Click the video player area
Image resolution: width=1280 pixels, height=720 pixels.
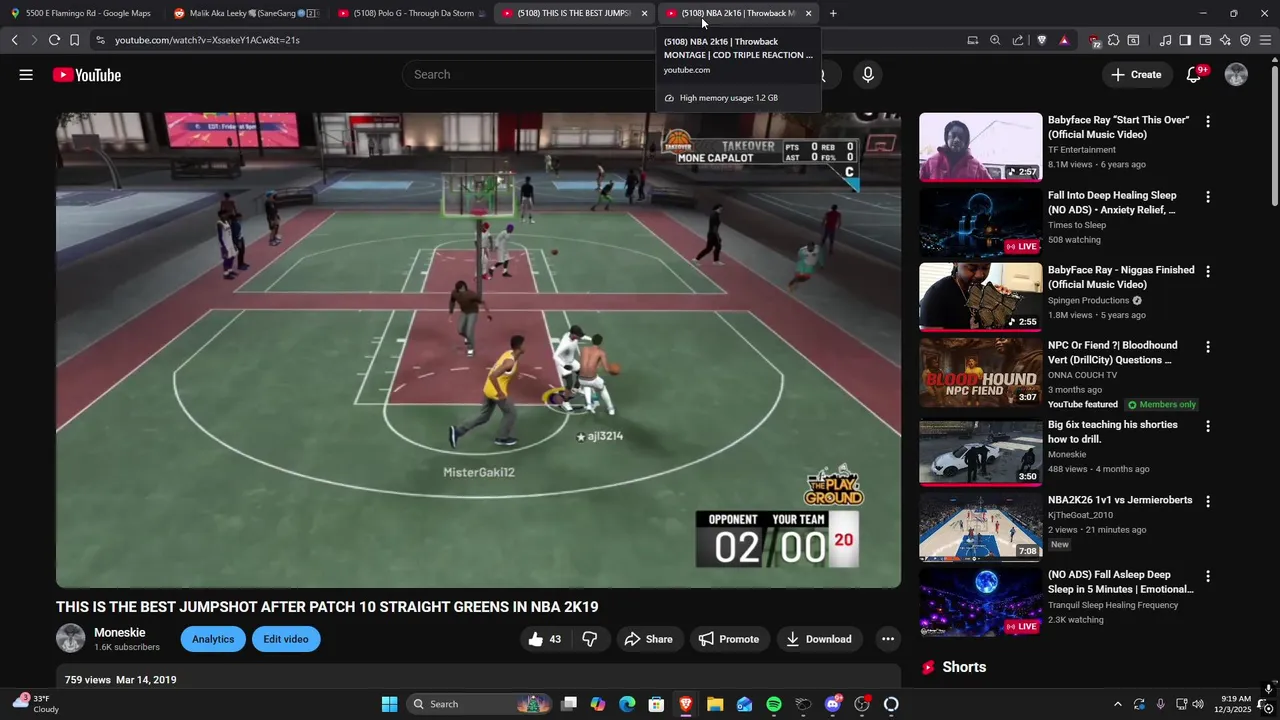coord(478,350)
